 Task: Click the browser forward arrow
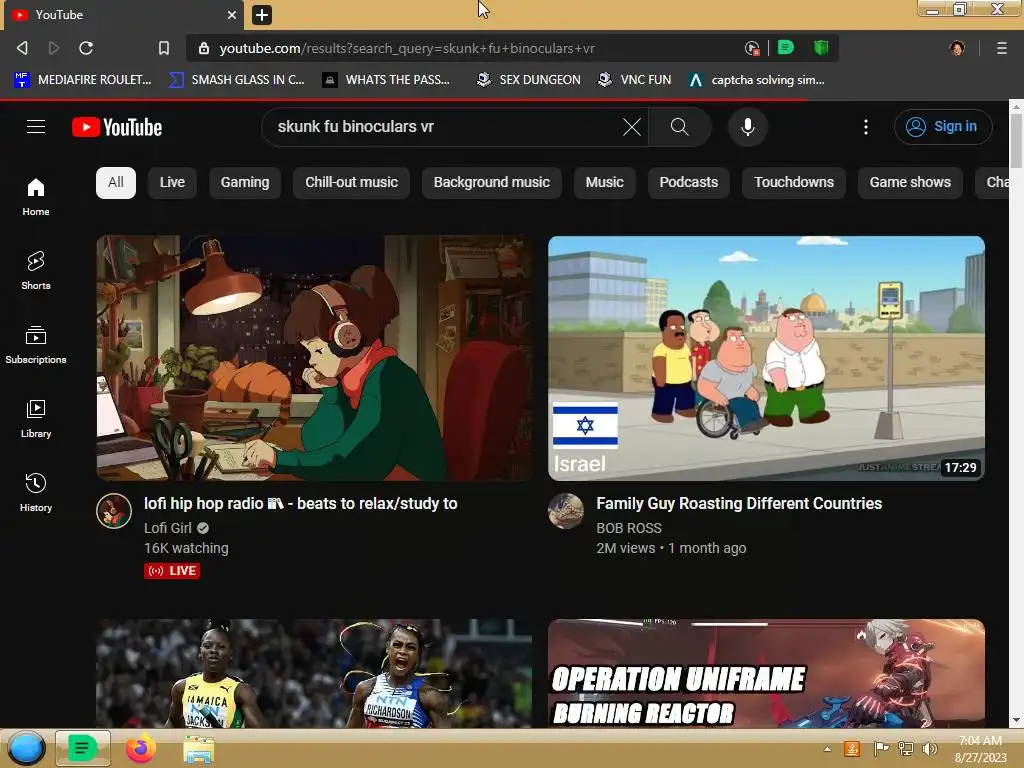click(x=54, y=48)
